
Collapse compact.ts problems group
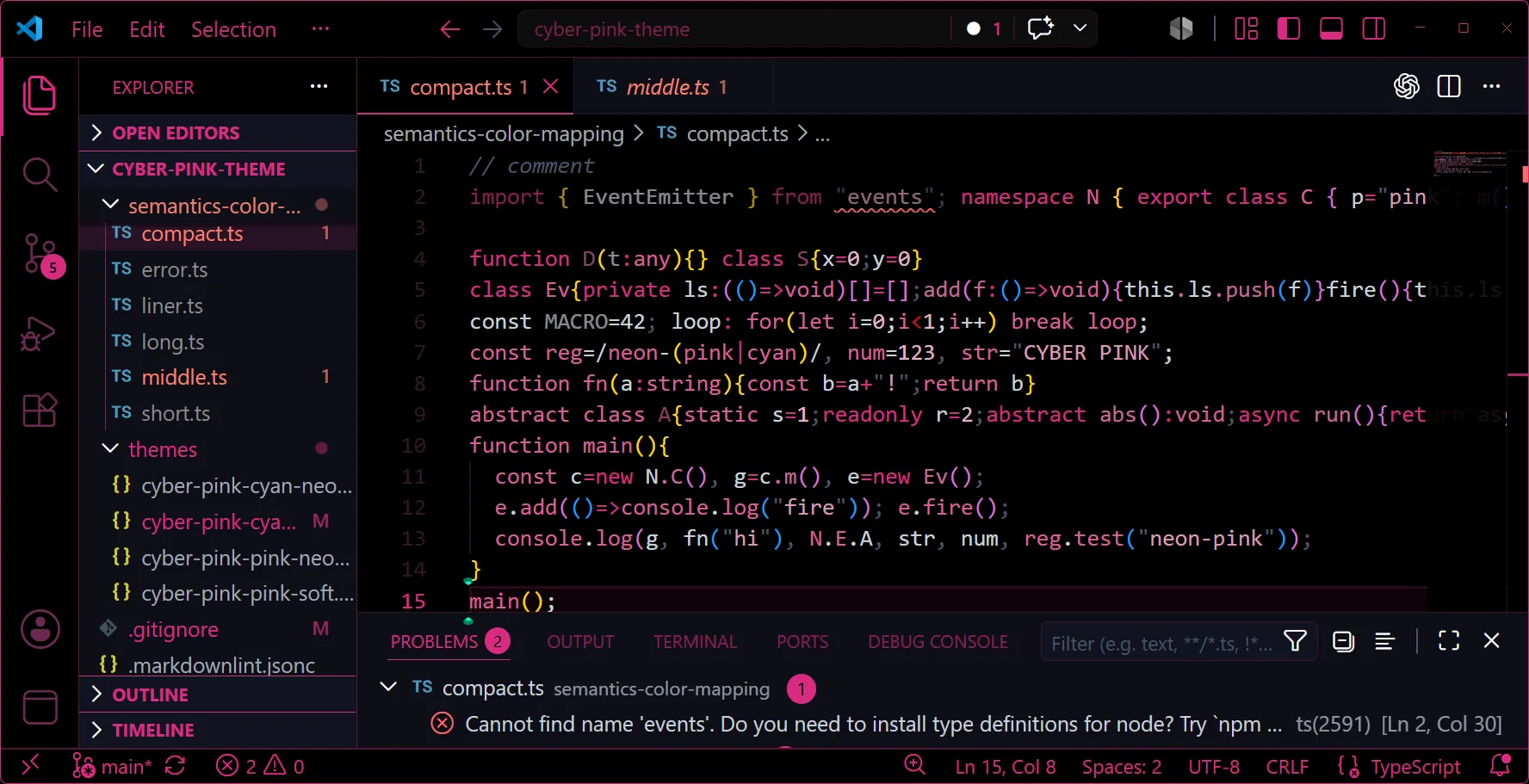coord(388,687)
